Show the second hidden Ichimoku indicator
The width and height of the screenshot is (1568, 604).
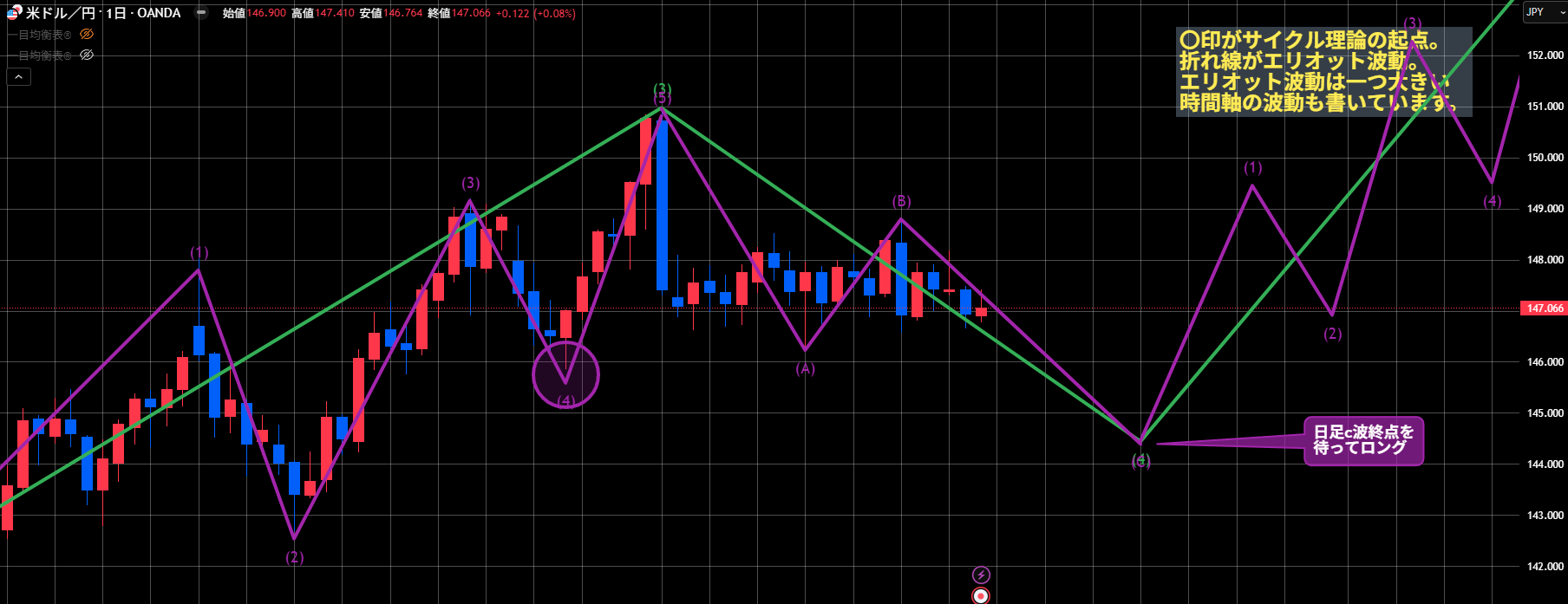coord(87,55)
